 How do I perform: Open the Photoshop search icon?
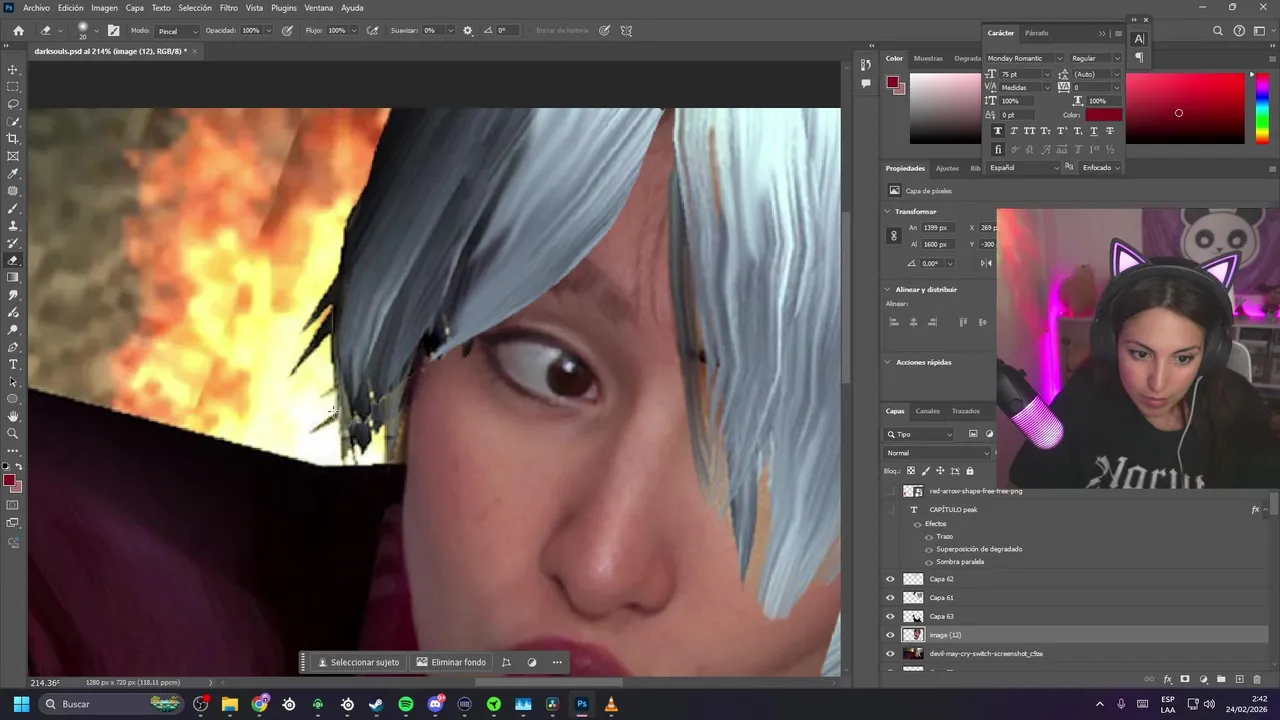[1218, 31]
